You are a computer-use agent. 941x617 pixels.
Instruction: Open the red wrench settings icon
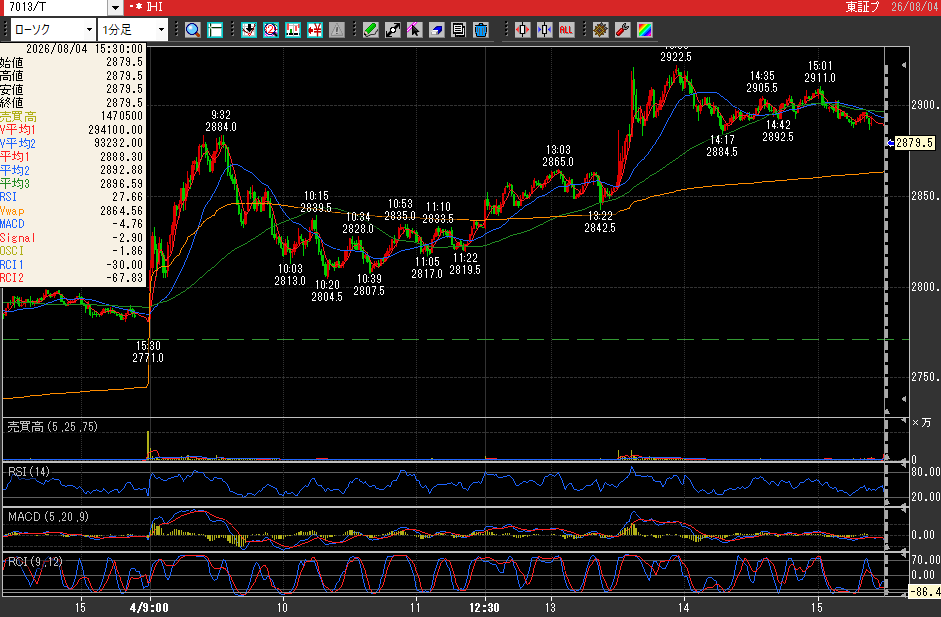tap(622, 29)
